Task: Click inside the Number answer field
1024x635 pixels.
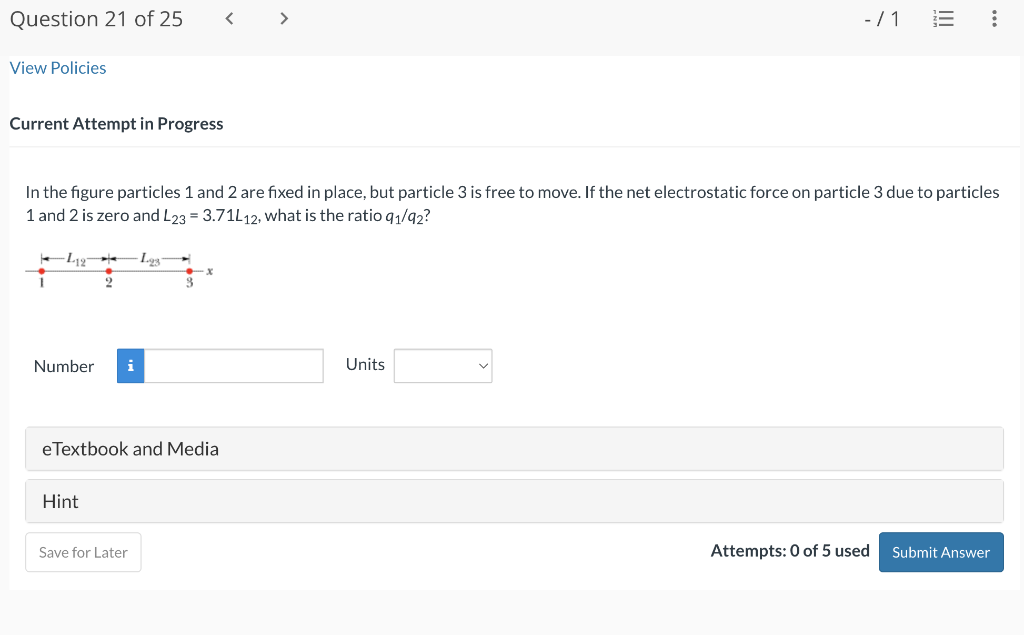Action: (x=233, y=366)
